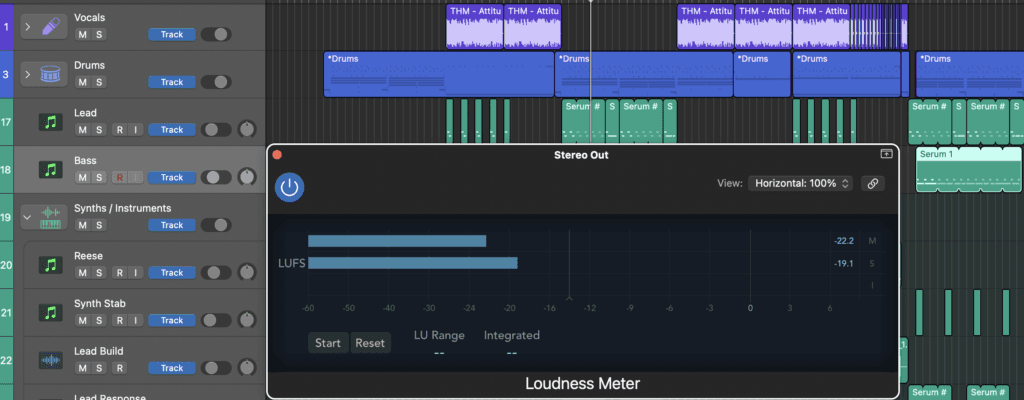Expand the Drums track stack

[27, 74]
